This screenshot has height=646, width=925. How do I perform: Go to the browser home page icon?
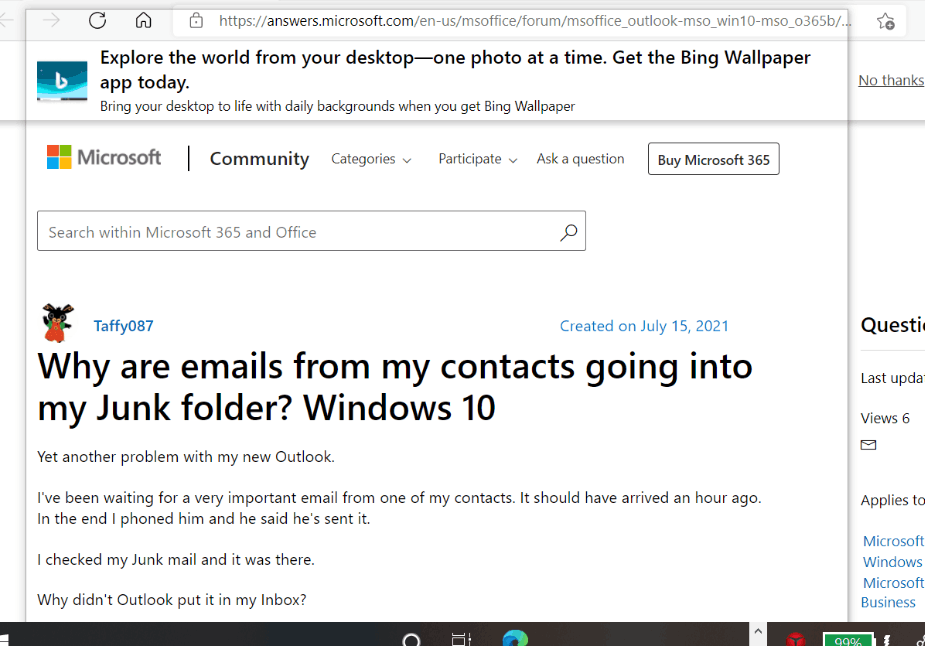tap(143, 21)
